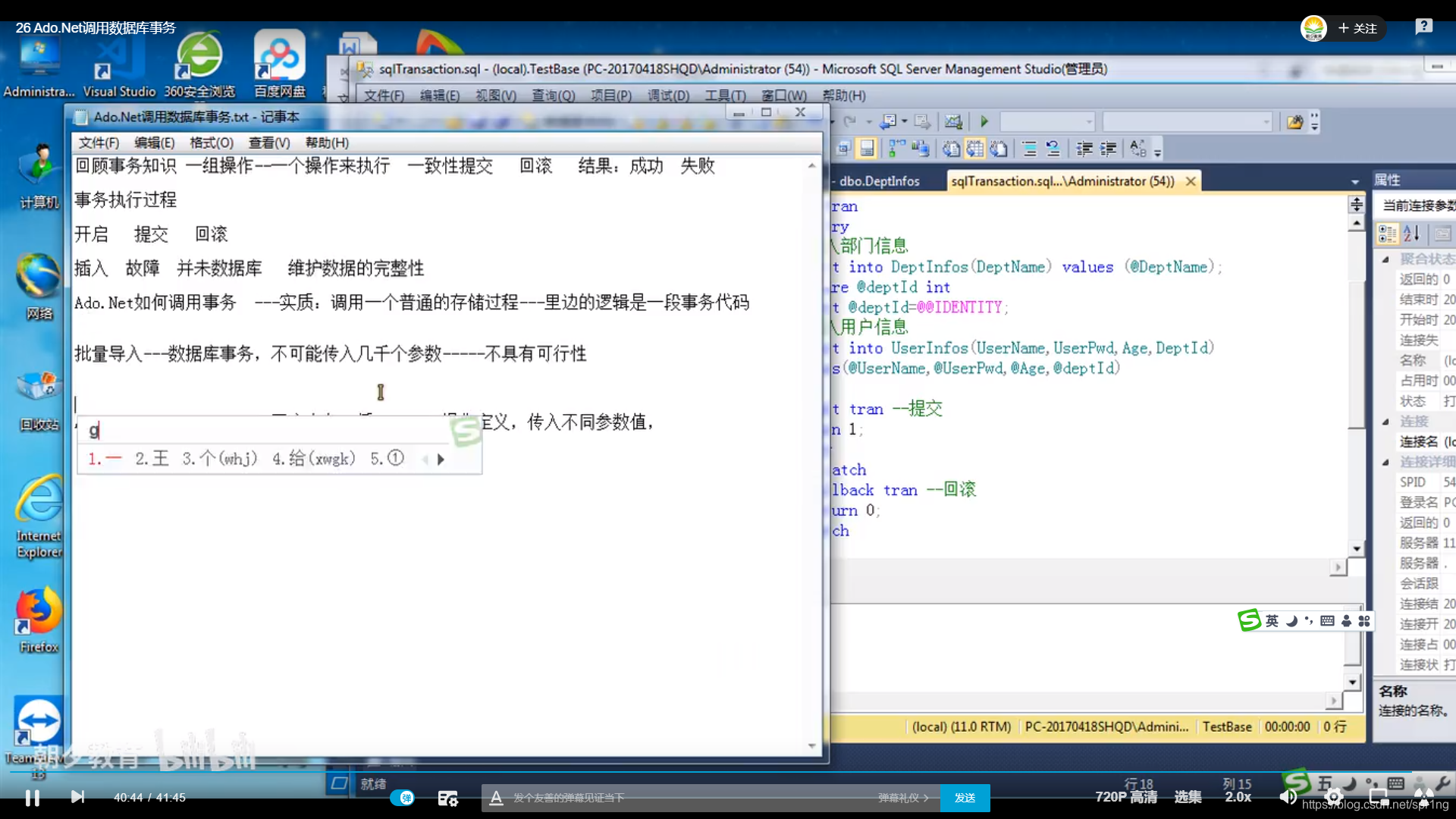Click Sogou IME soft keyboard icon
Screen dimensions: 1456x819
point(1327,620)
